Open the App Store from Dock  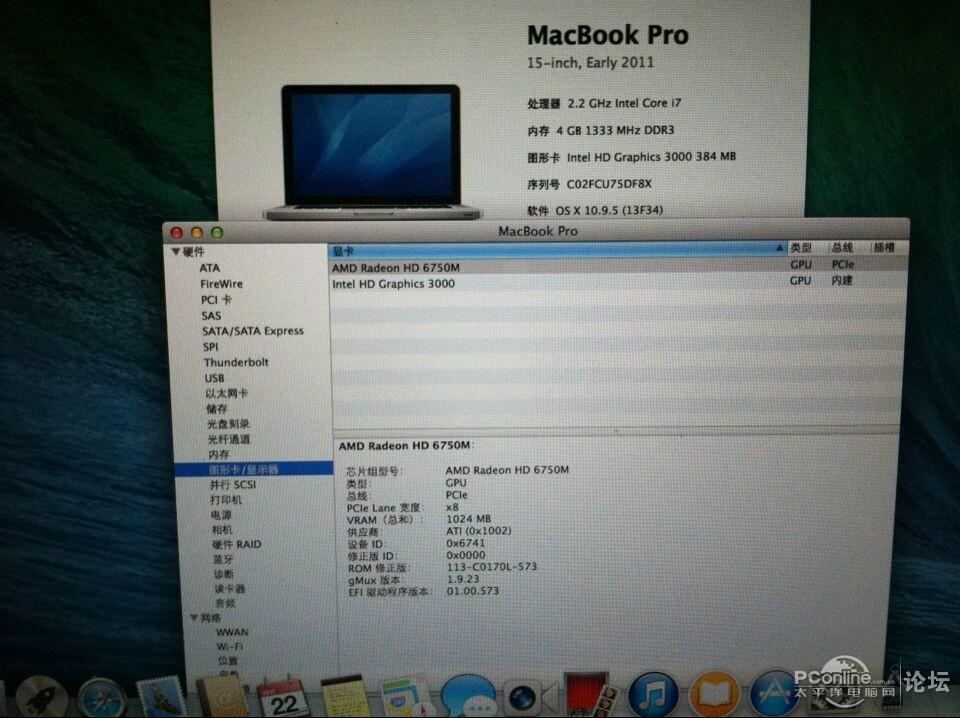(774, 695)
